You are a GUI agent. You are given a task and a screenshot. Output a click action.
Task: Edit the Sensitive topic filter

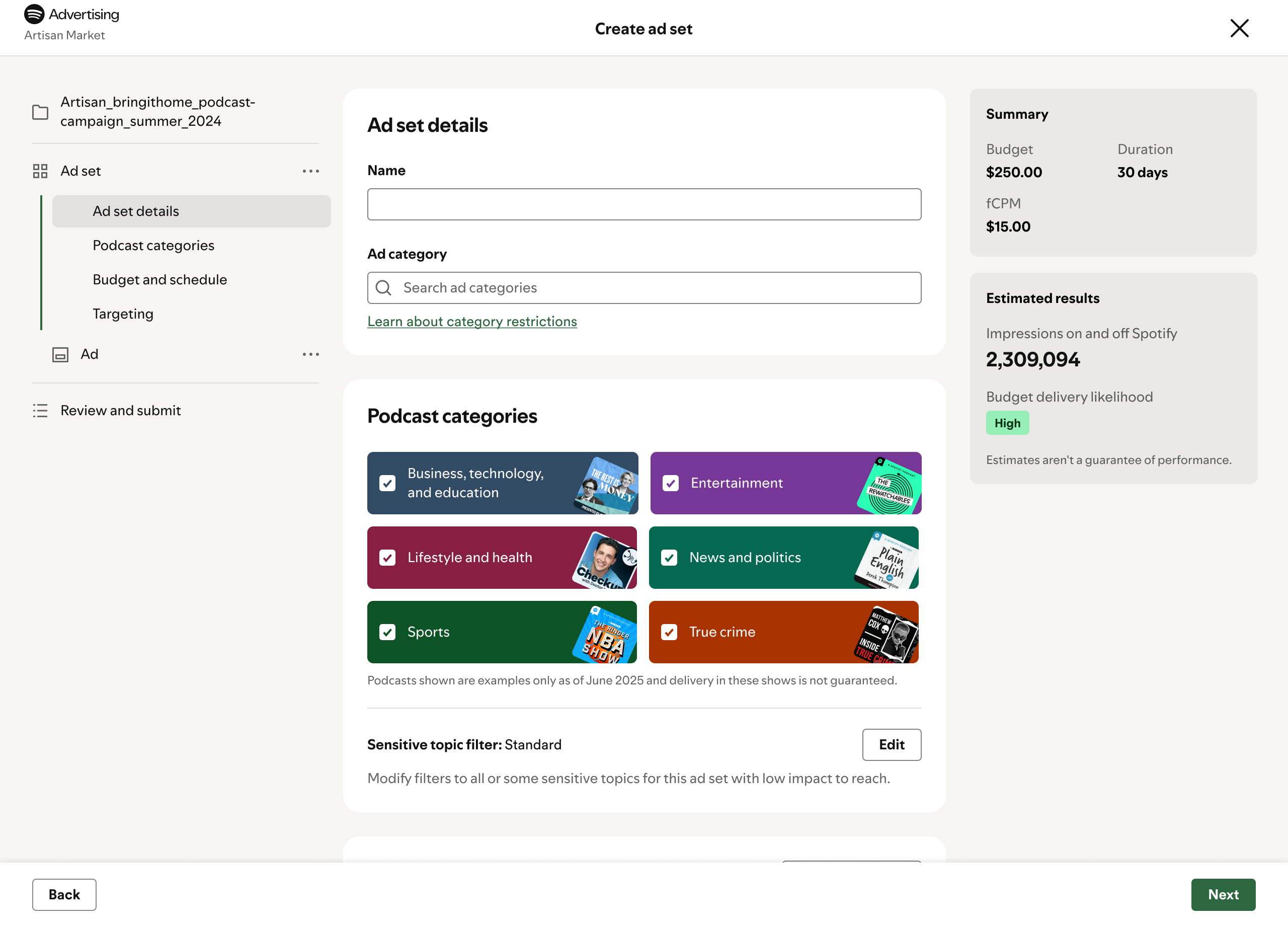point(891,745)
